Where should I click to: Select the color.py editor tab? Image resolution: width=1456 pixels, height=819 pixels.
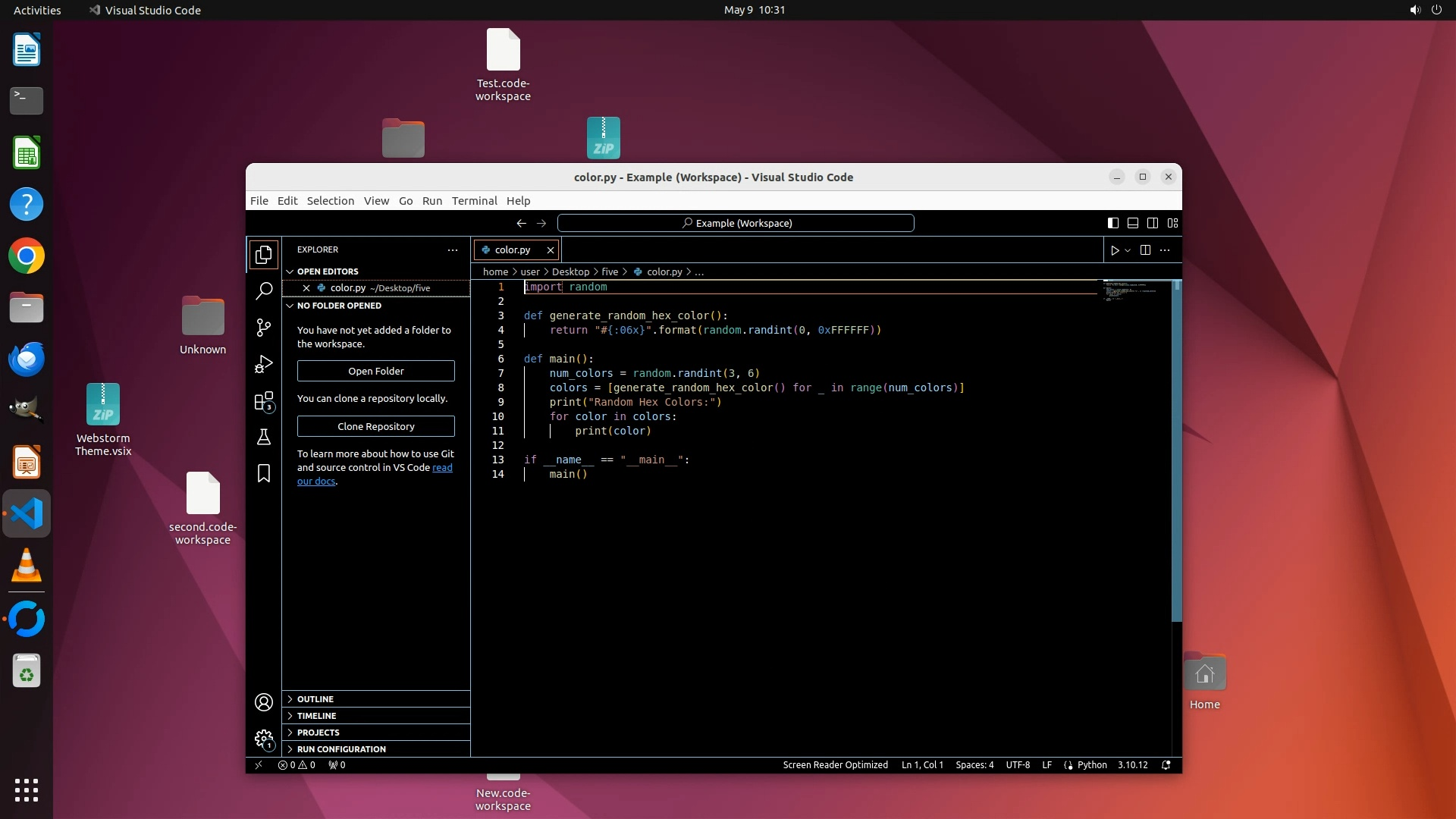tap(512, 249)
